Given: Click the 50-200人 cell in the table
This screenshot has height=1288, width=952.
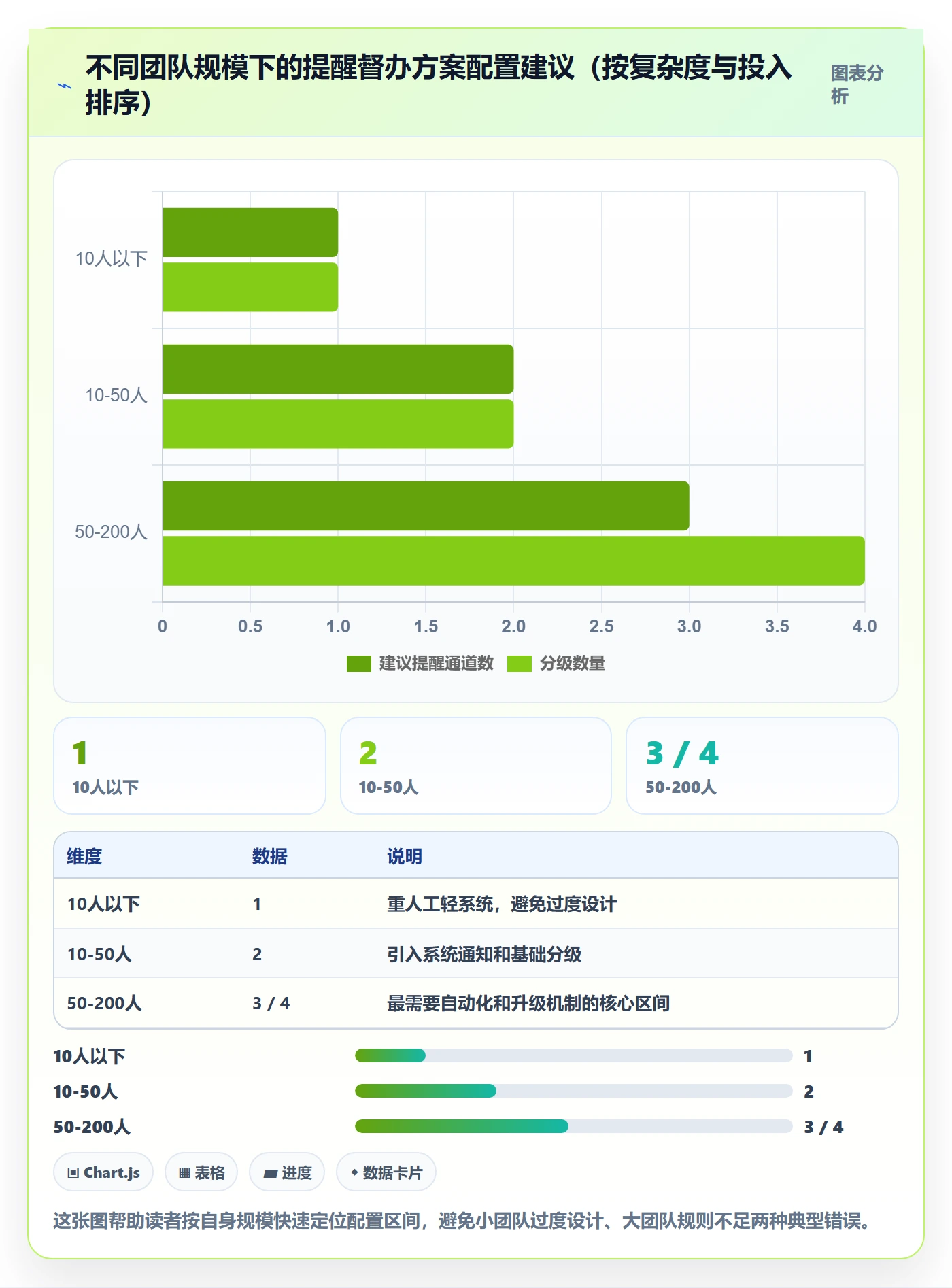Looking at the screenshot, I should (x=105, y=1003).
